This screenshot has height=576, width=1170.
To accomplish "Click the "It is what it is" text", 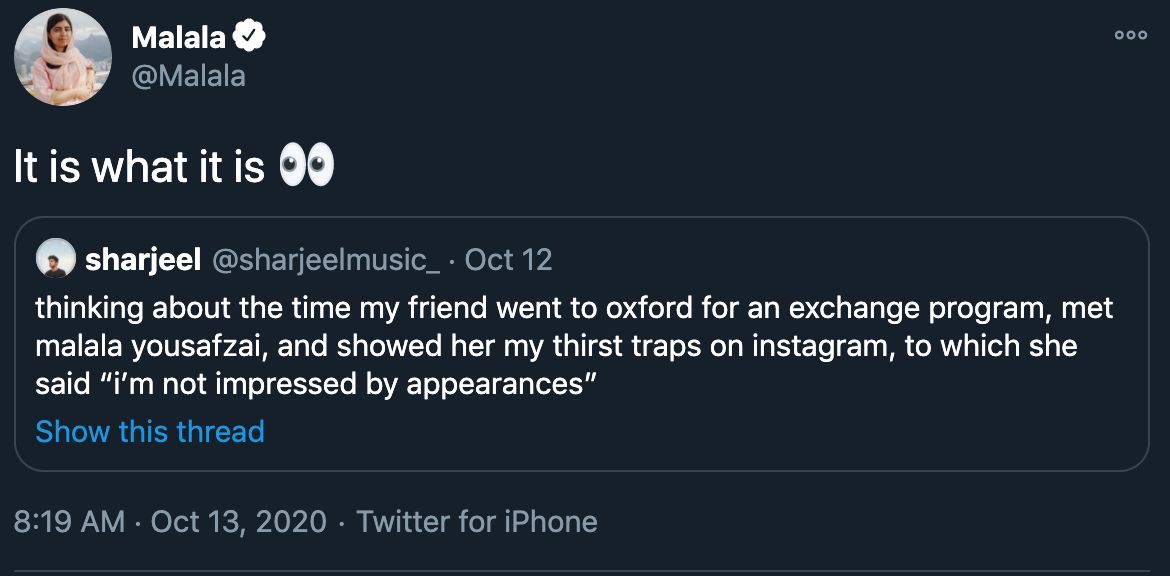I will [x=139, y=168].
